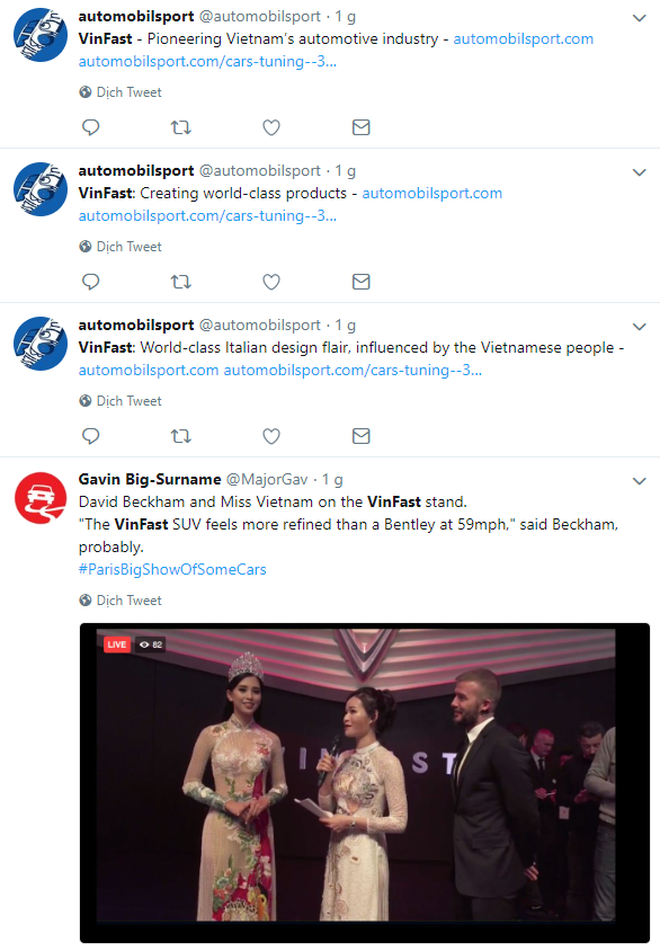Click the reply bubble icon on the second tweet
The width and height of the screenshot is (660, 951).
click(91, 282)
